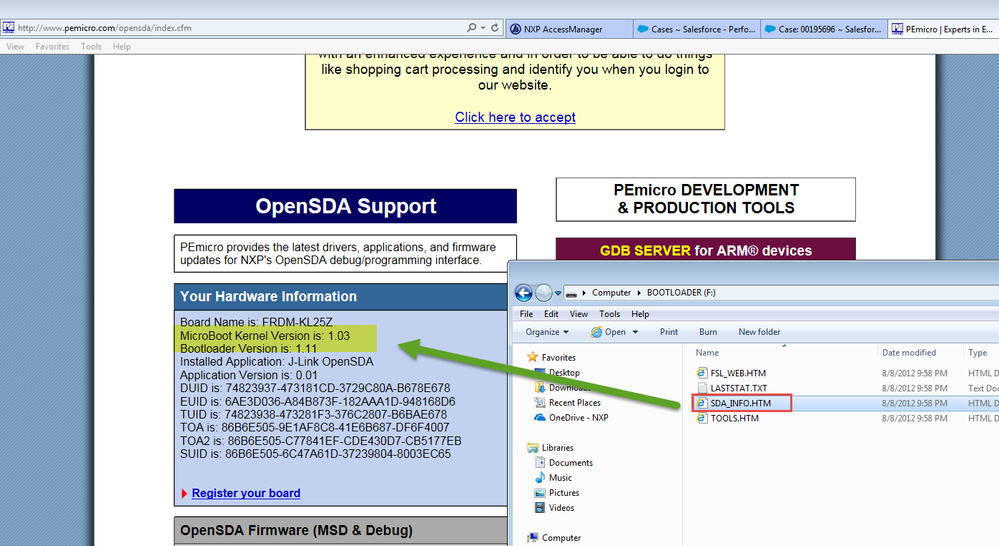This screenshot has height=546, width=999.
Task: Click the Music note icon
Action: point(540,478)
